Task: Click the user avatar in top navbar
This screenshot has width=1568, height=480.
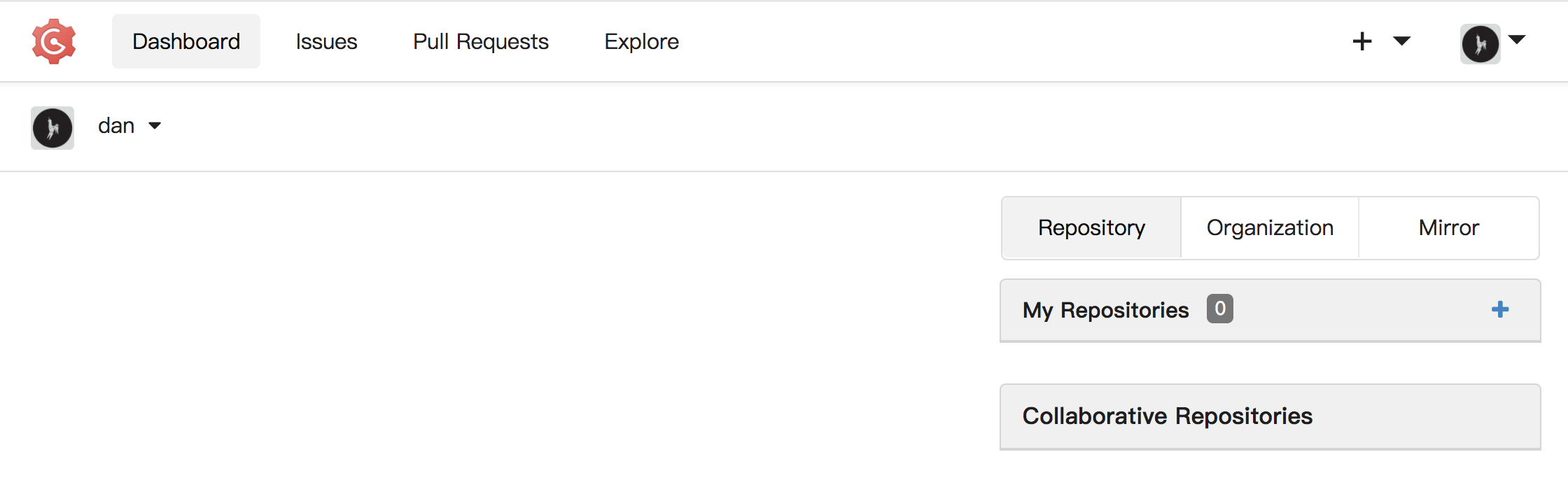Action: pos(1480,44)
